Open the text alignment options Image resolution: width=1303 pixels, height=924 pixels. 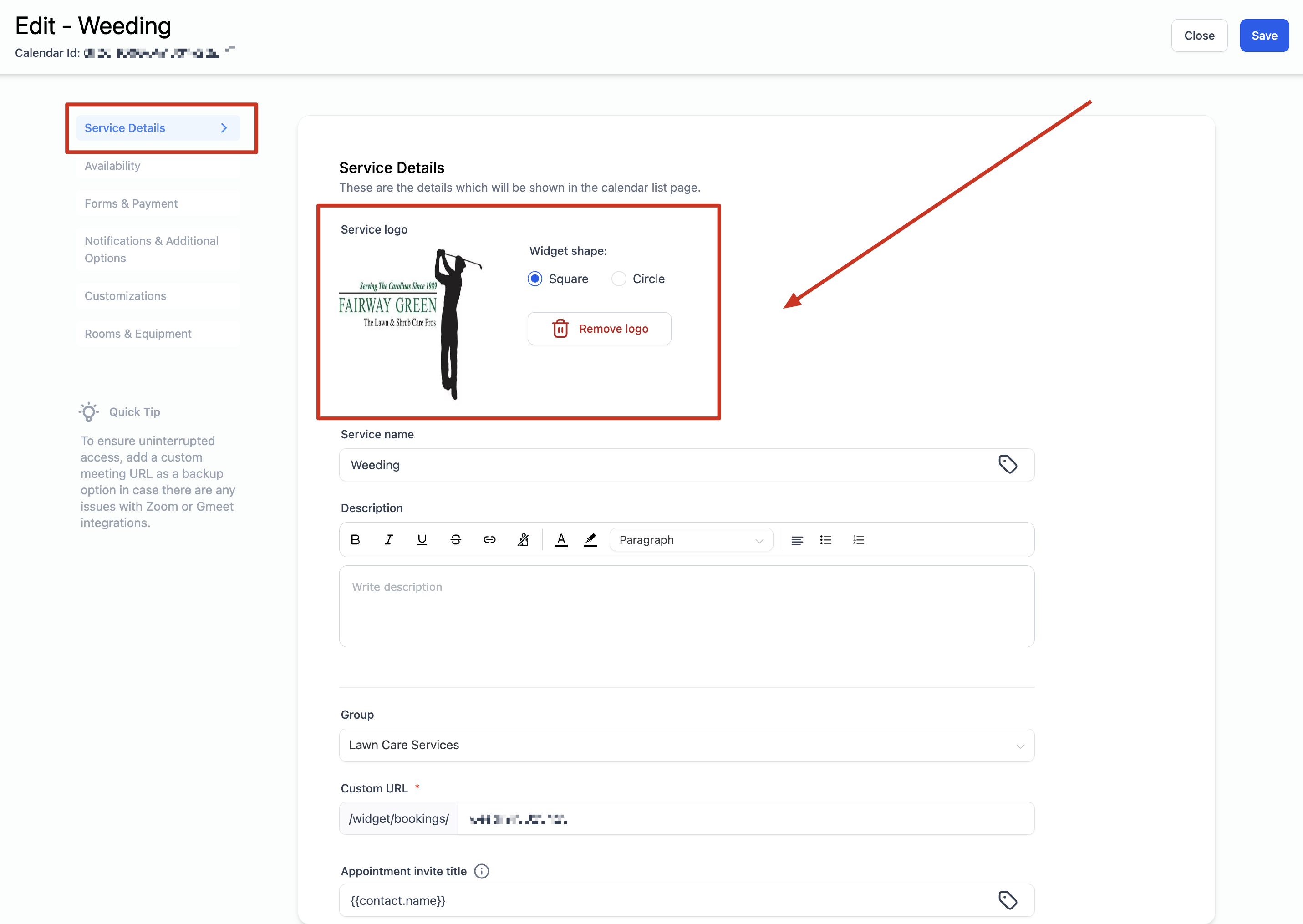(x=797, y=540)
